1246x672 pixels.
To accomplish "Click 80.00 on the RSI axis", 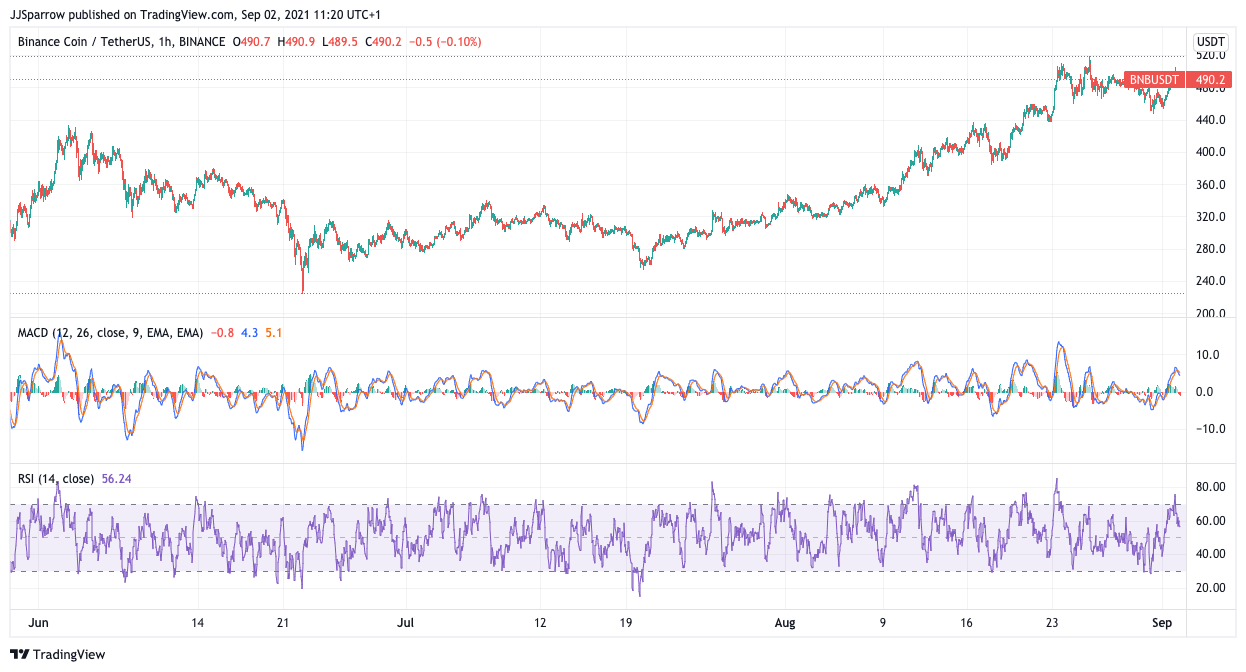I will [1211, 487].
